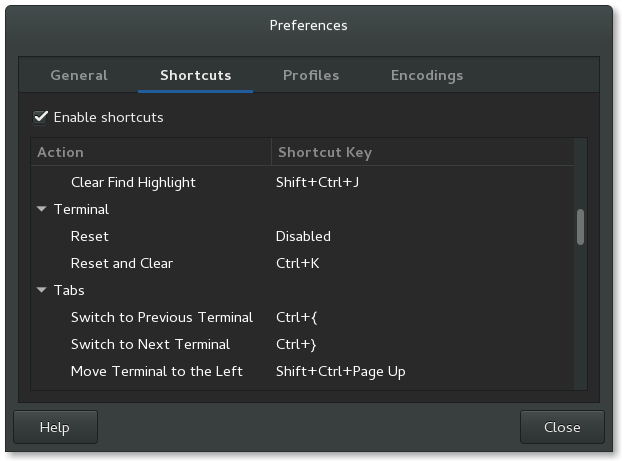This screenshot has height=461, width=622.
Task: Click the vertical scrollbar thumb
Action: 580,226
